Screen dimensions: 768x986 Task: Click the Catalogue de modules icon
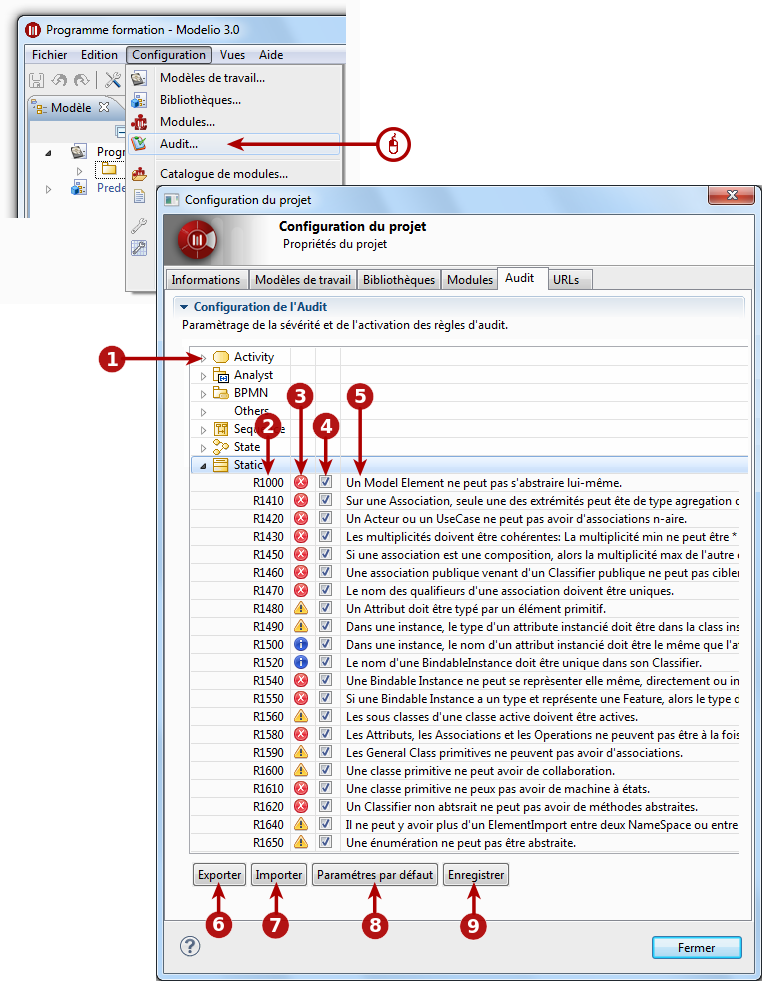click(139, 174)
